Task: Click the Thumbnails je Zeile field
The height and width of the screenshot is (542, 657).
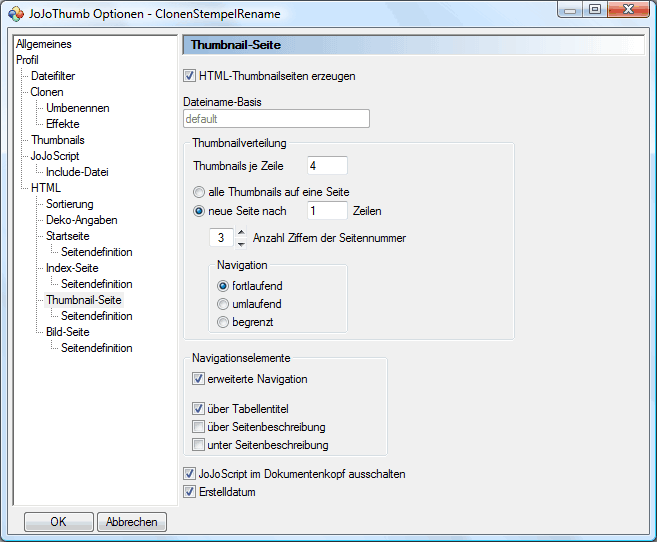Action: 327,165
